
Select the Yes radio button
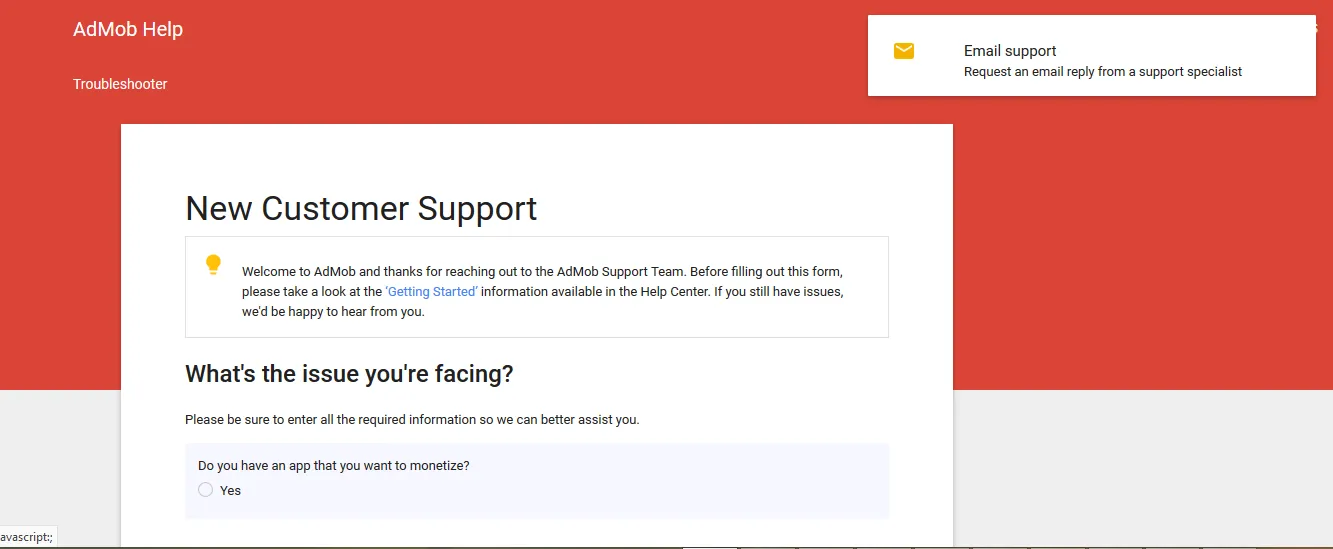tap(206, 490)
